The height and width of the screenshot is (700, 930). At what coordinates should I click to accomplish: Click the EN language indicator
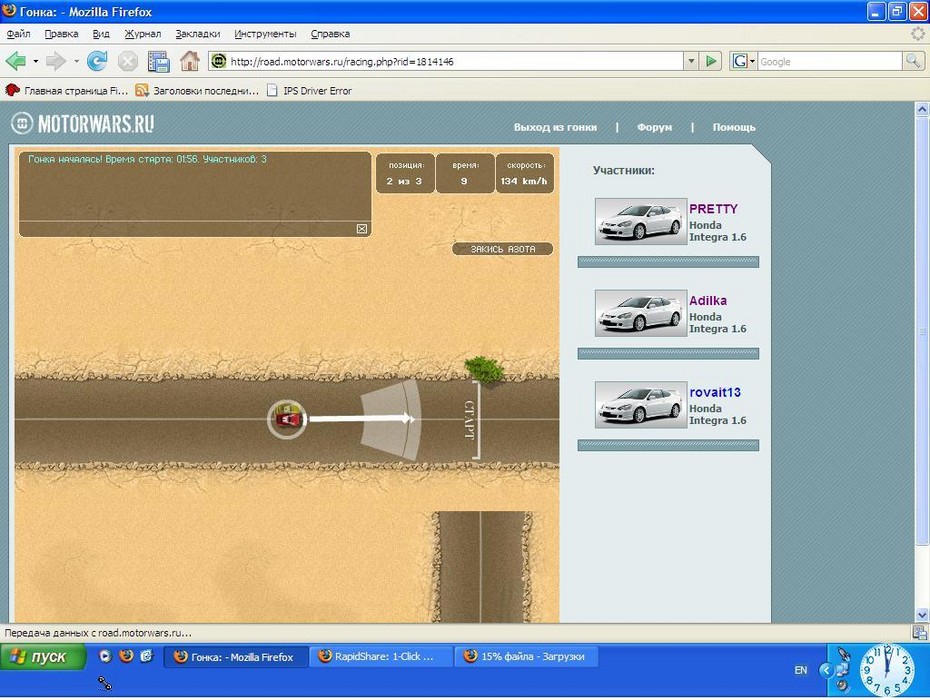(x=801, y=670)
